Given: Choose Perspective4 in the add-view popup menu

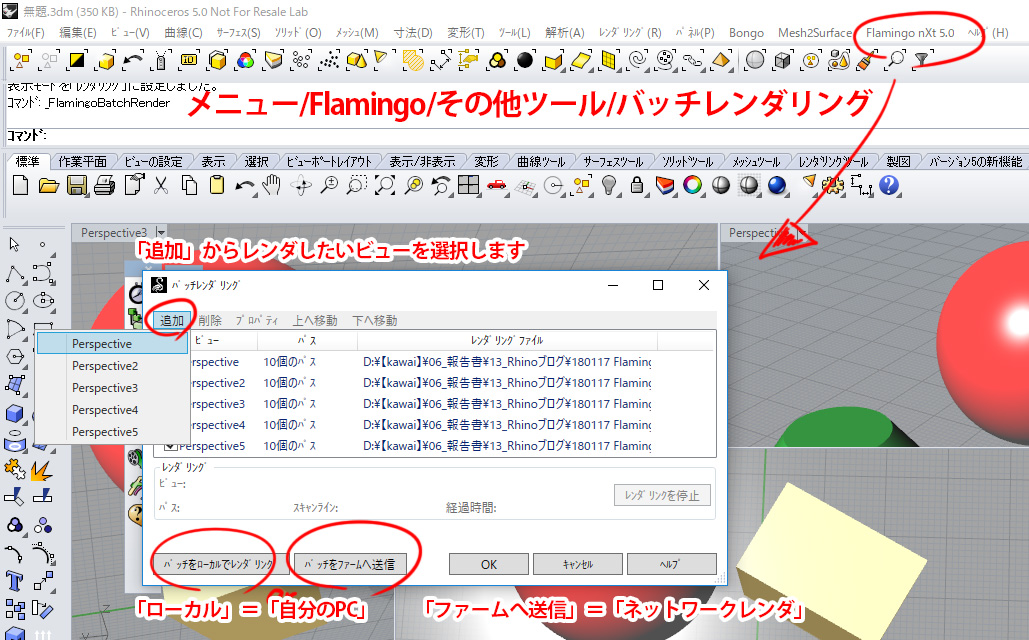Looking at the screenshot, I should tap(112, 410).
